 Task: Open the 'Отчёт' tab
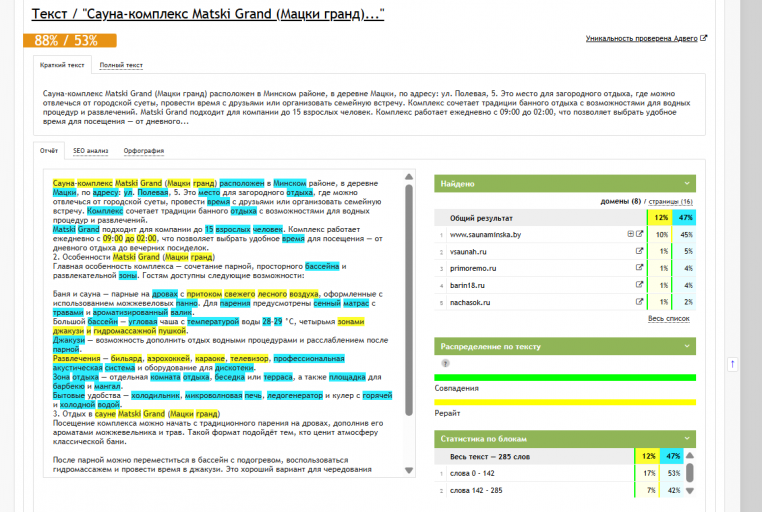49,151
